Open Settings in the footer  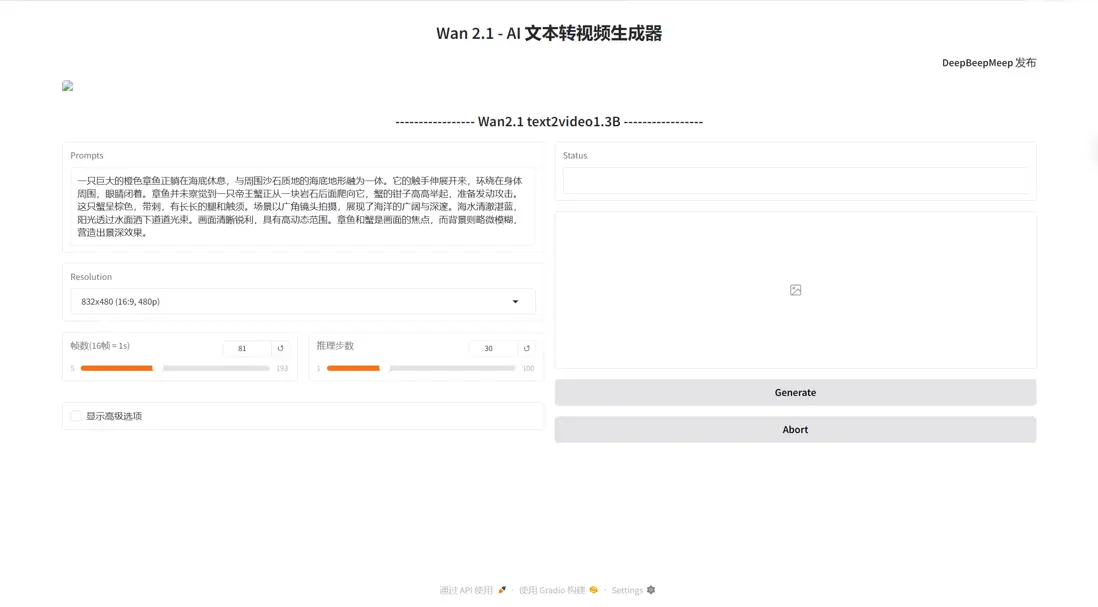633,590
